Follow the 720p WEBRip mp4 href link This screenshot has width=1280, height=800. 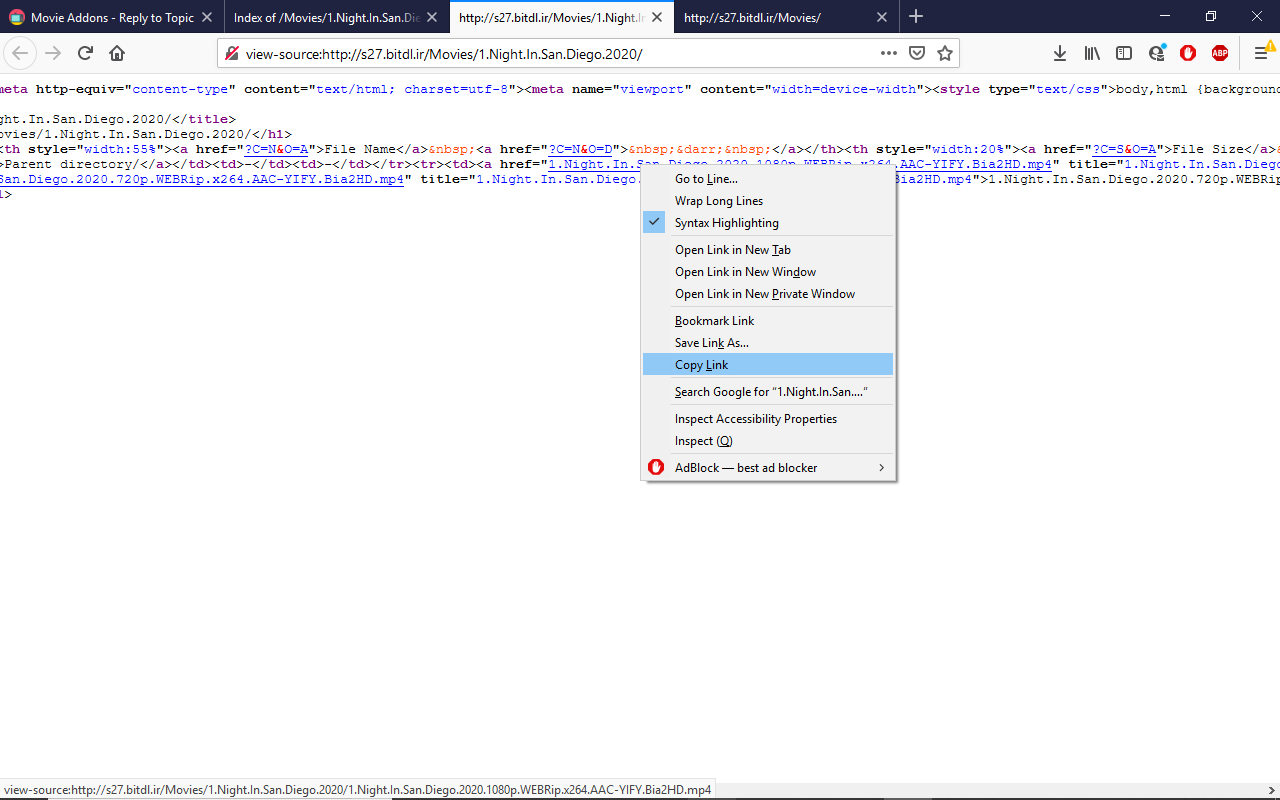pyautogui.click(x=202, y=180)
